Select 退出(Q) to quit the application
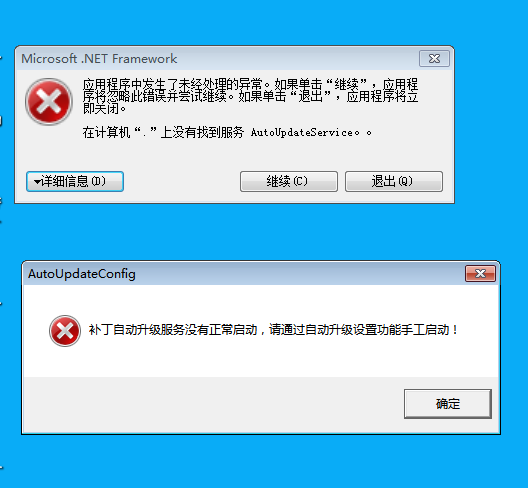This screenshot has width=528, height=488. coord(394,182)
